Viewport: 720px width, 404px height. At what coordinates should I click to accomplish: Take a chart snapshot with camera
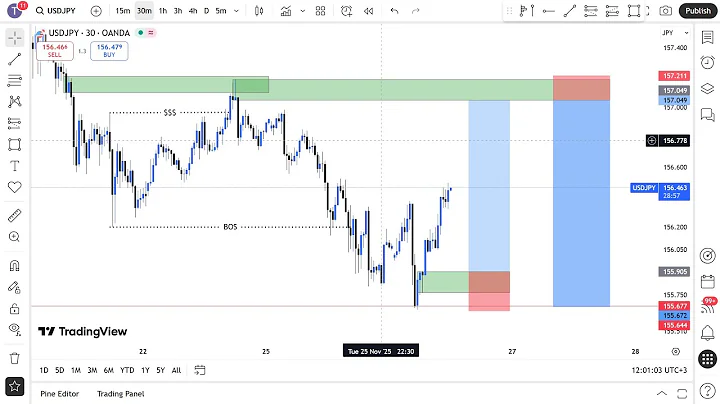[x=665, y=11]
